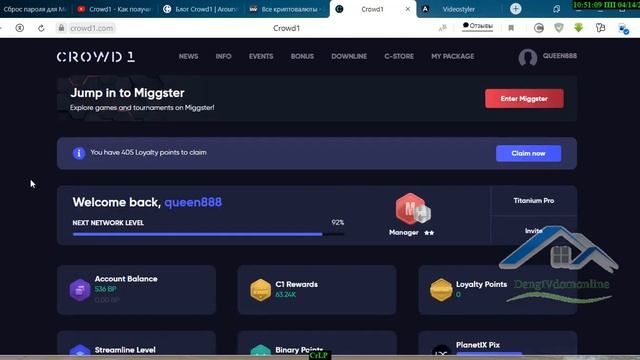Click the Account Balance purple icon
The width and height of the screenshot is (640, 360).
(80, 290)
